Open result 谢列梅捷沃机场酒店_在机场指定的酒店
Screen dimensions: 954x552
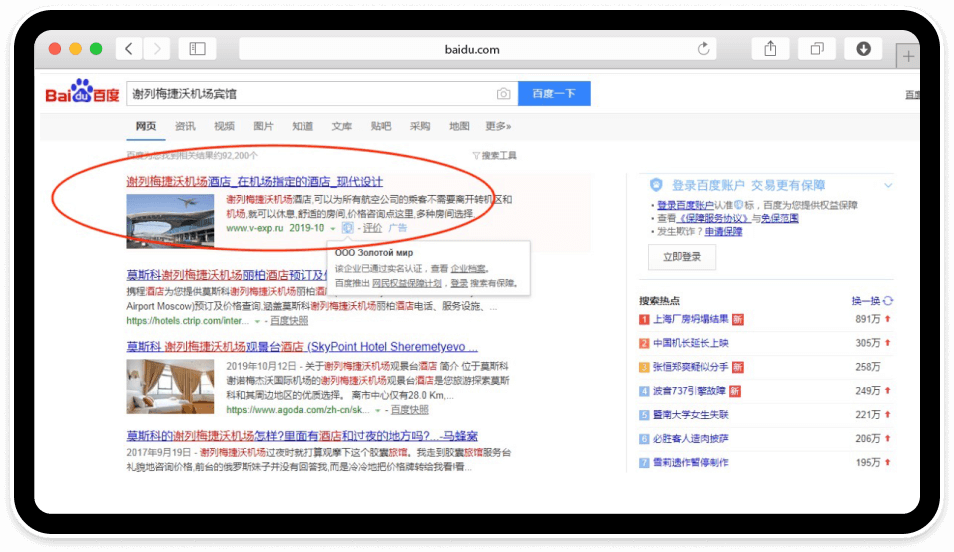pyautogui.click(x=254, y=181)
